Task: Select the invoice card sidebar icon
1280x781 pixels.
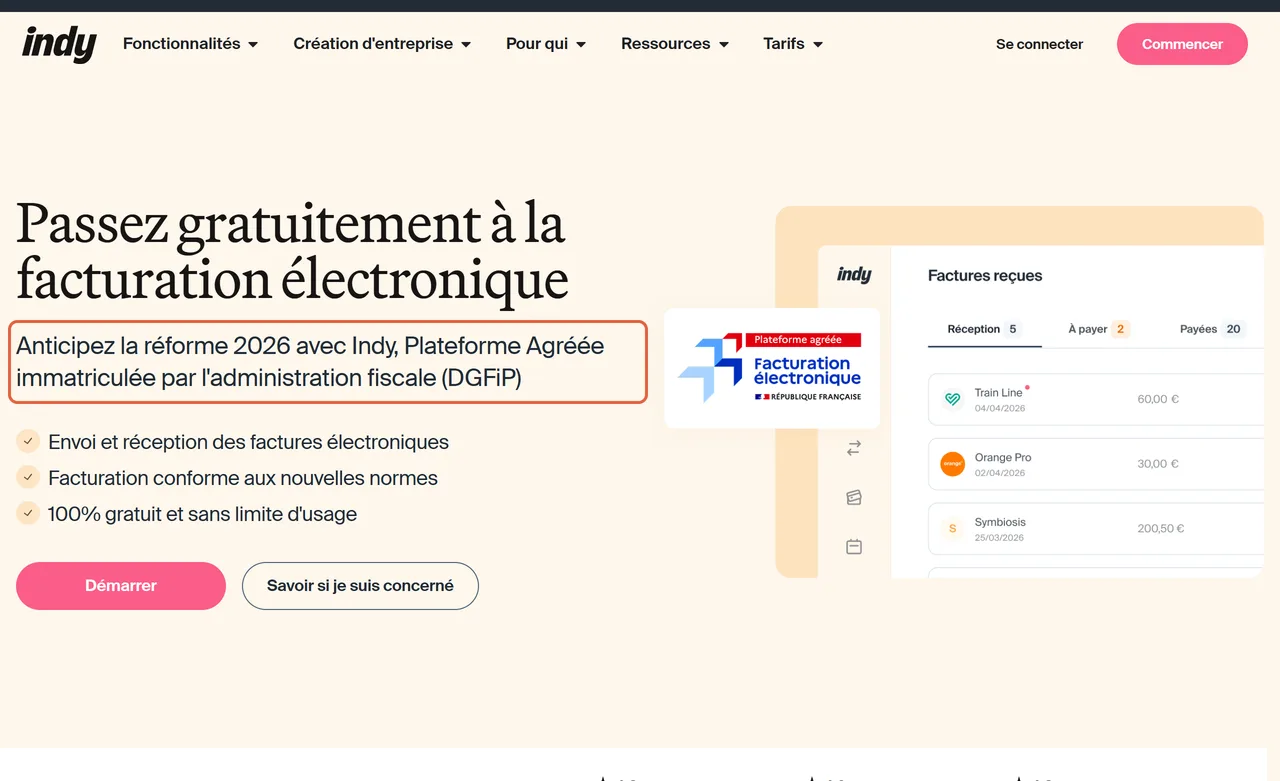Action: (x=854, y=498)
